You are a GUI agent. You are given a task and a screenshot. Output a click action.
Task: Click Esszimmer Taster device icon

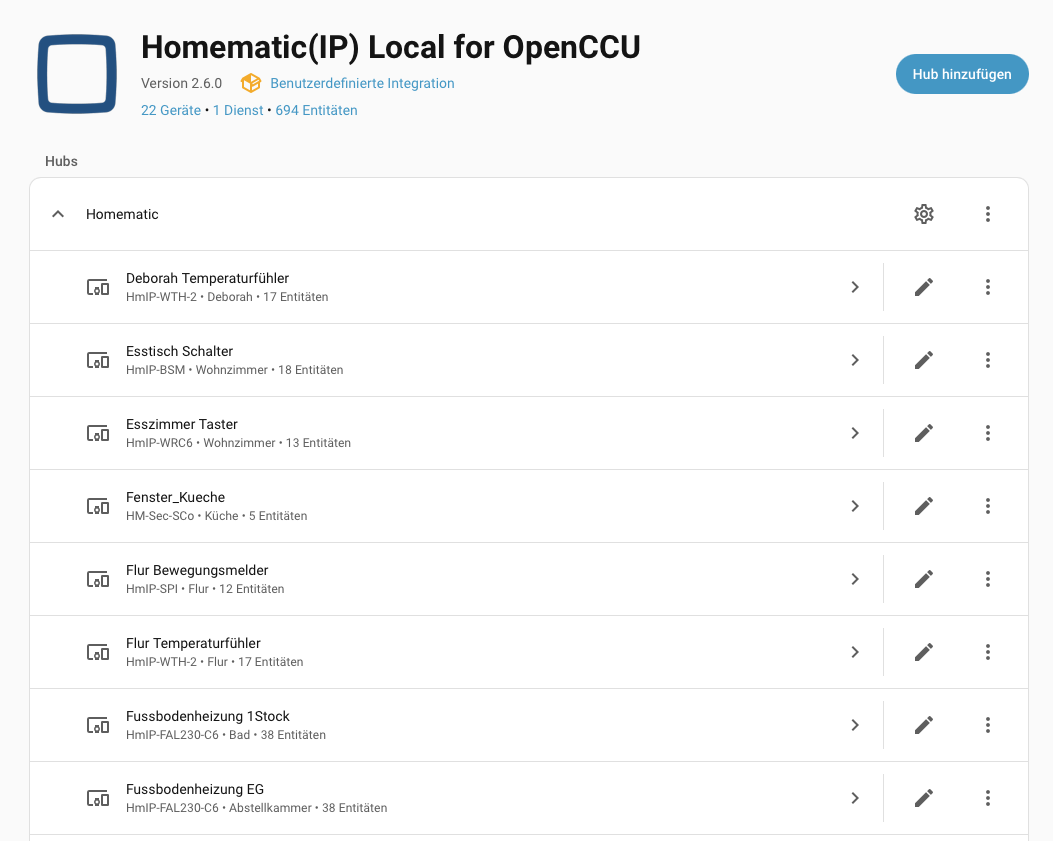[x=98, y=433]
